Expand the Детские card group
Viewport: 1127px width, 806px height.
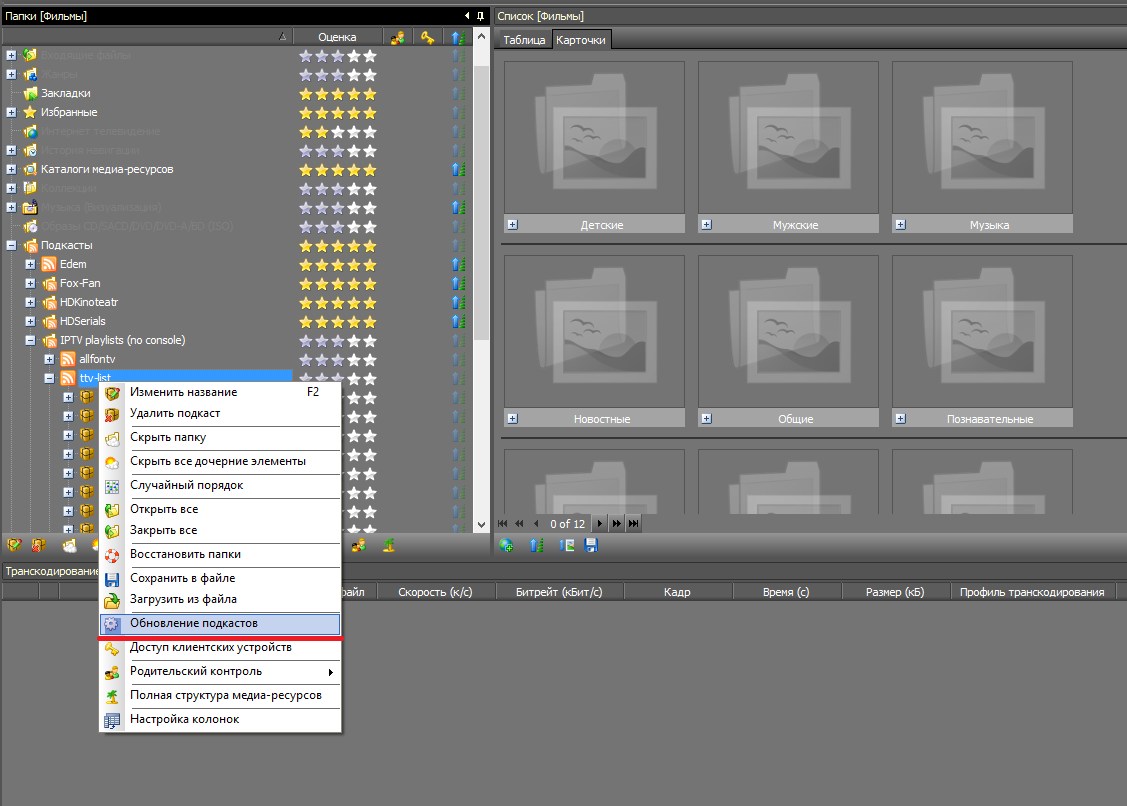[512, 225]
